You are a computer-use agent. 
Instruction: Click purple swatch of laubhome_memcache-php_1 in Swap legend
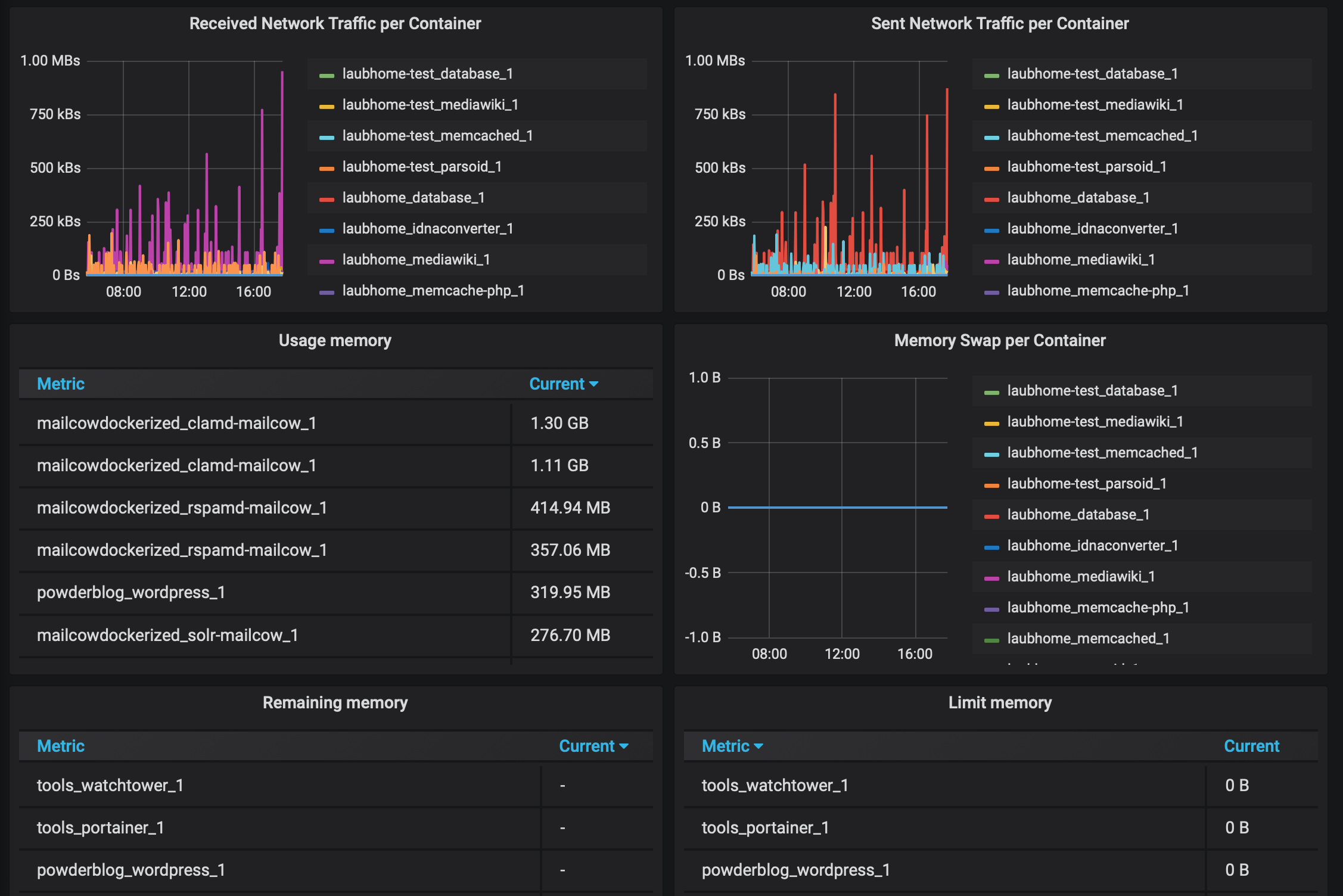991,609
